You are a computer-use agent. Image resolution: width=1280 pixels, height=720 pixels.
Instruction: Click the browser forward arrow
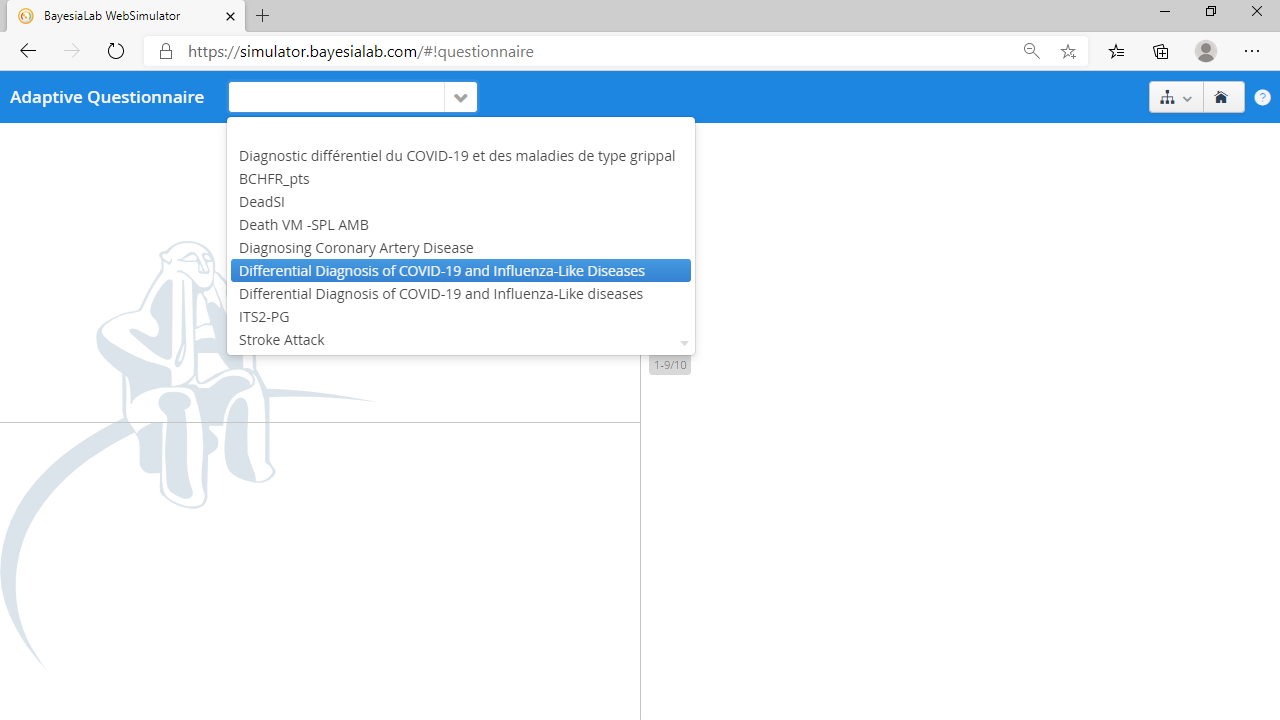(72, 51)
